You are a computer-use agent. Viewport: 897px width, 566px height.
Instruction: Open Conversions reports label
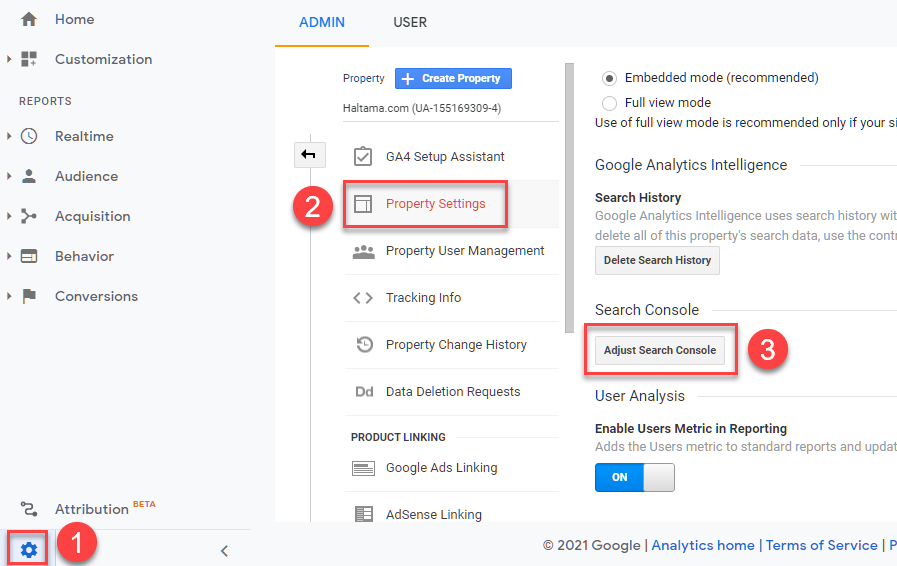pos(96,296)
